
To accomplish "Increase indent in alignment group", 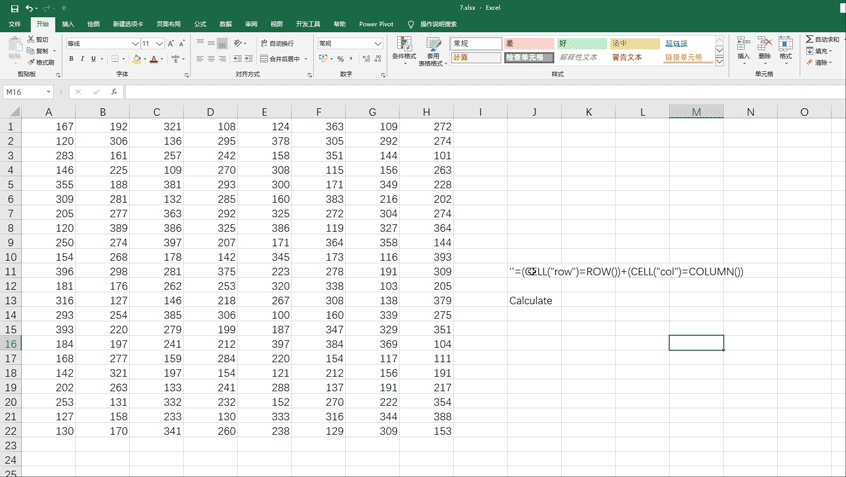I will point(249,59).
